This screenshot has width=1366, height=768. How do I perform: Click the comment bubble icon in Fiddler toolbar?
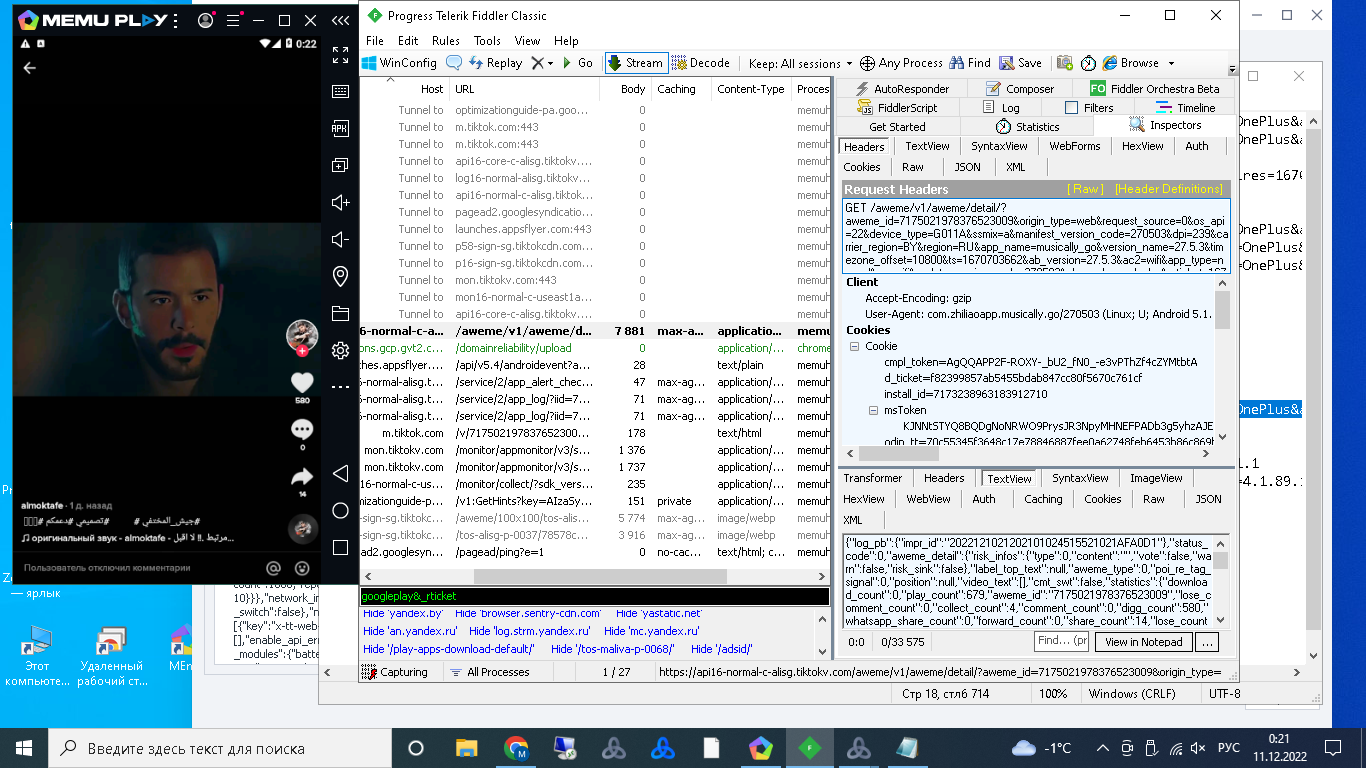click(x=453, y=63)
